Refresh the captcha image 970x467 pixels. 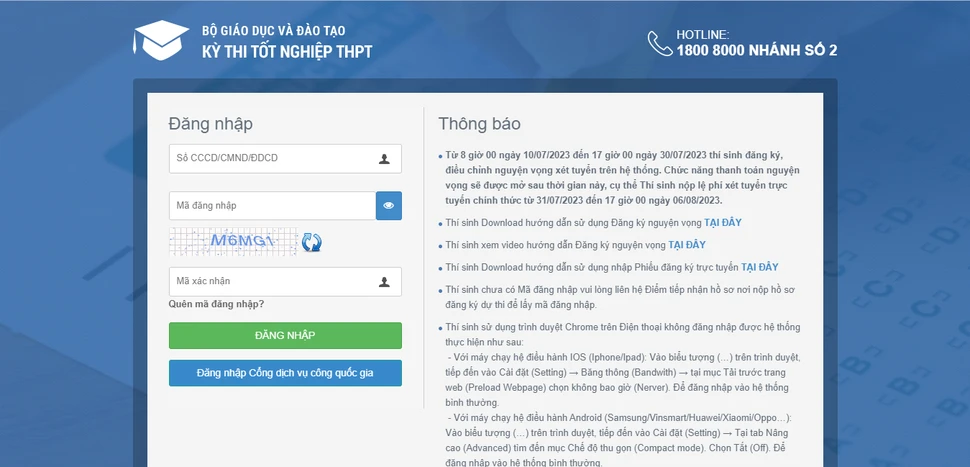(312, 242)
